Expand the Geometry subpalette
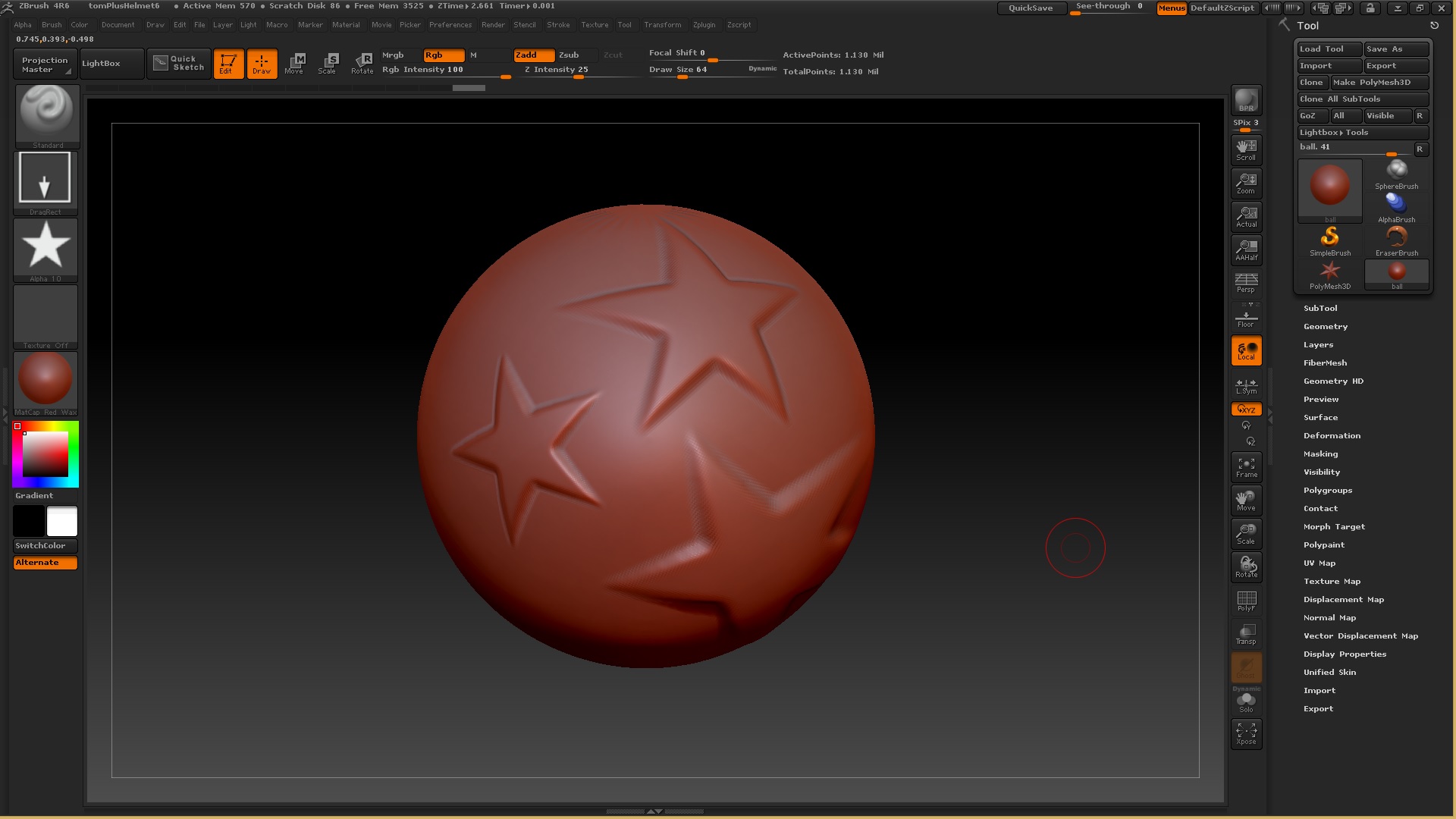Image resolution: width=1456 pixels, height=819 pixels. tap(1325, 327)
